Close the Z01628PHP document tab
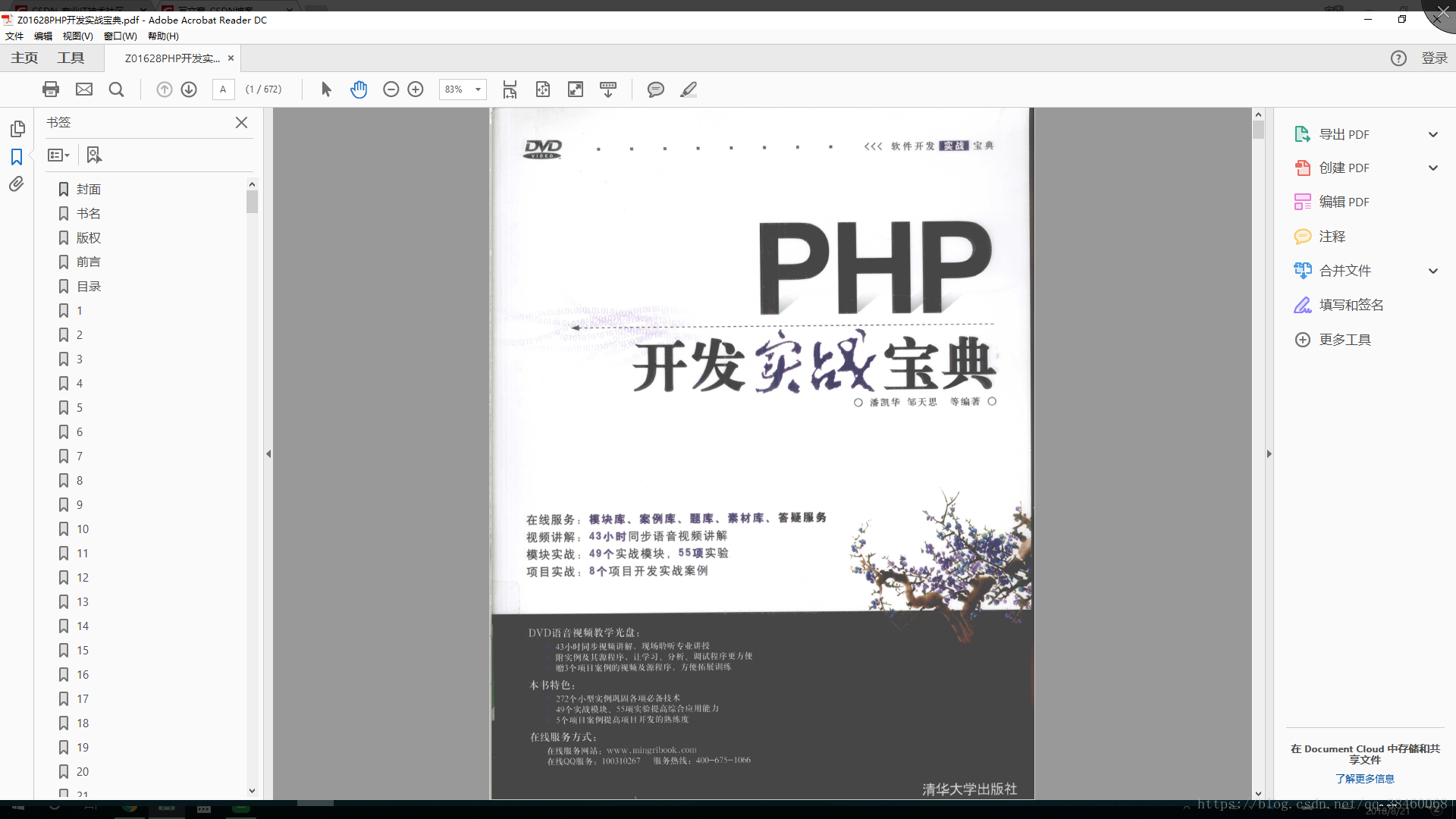Screen dimensions: 1456x819 point(231,58)
